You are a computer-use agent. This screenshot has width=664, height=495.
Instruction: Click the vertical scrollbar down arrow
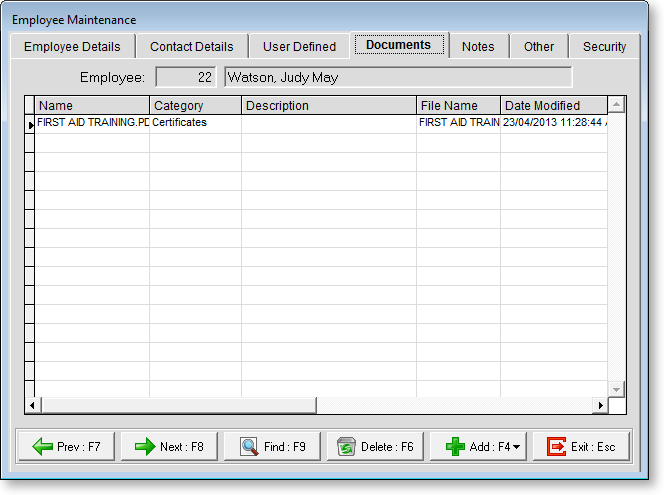(x=616, y=388)
